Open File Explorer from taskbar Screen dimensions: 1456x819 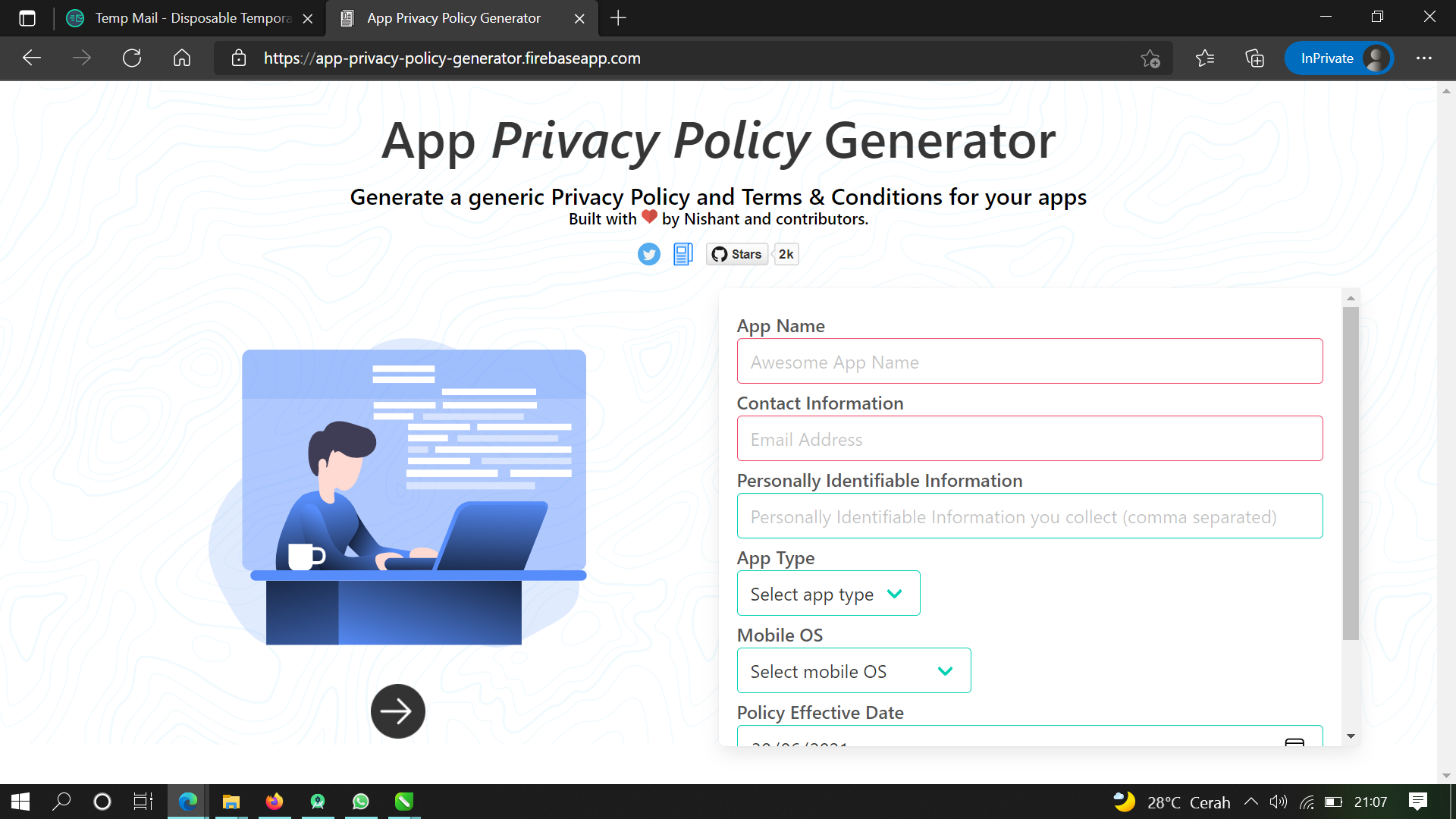231,802
